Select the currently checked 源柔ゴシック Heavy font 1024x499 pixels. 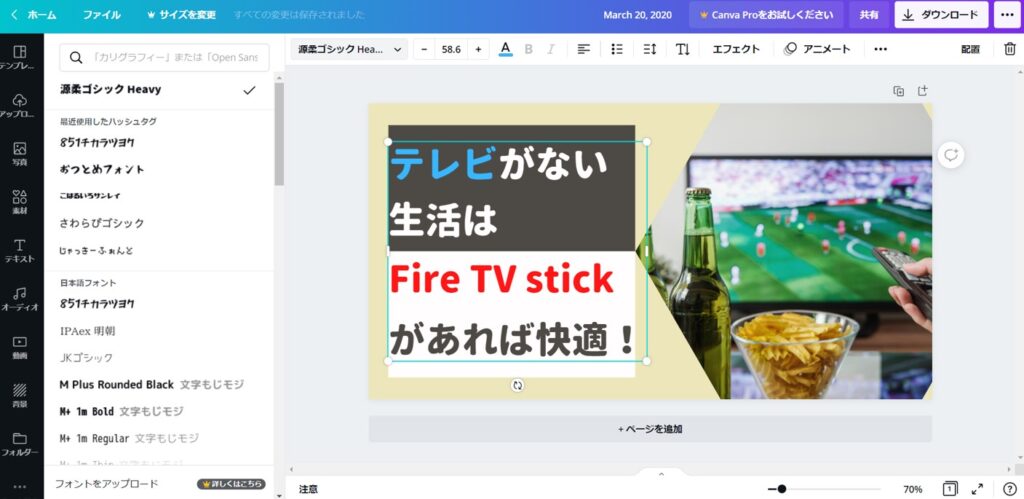(x=159, y=90)
